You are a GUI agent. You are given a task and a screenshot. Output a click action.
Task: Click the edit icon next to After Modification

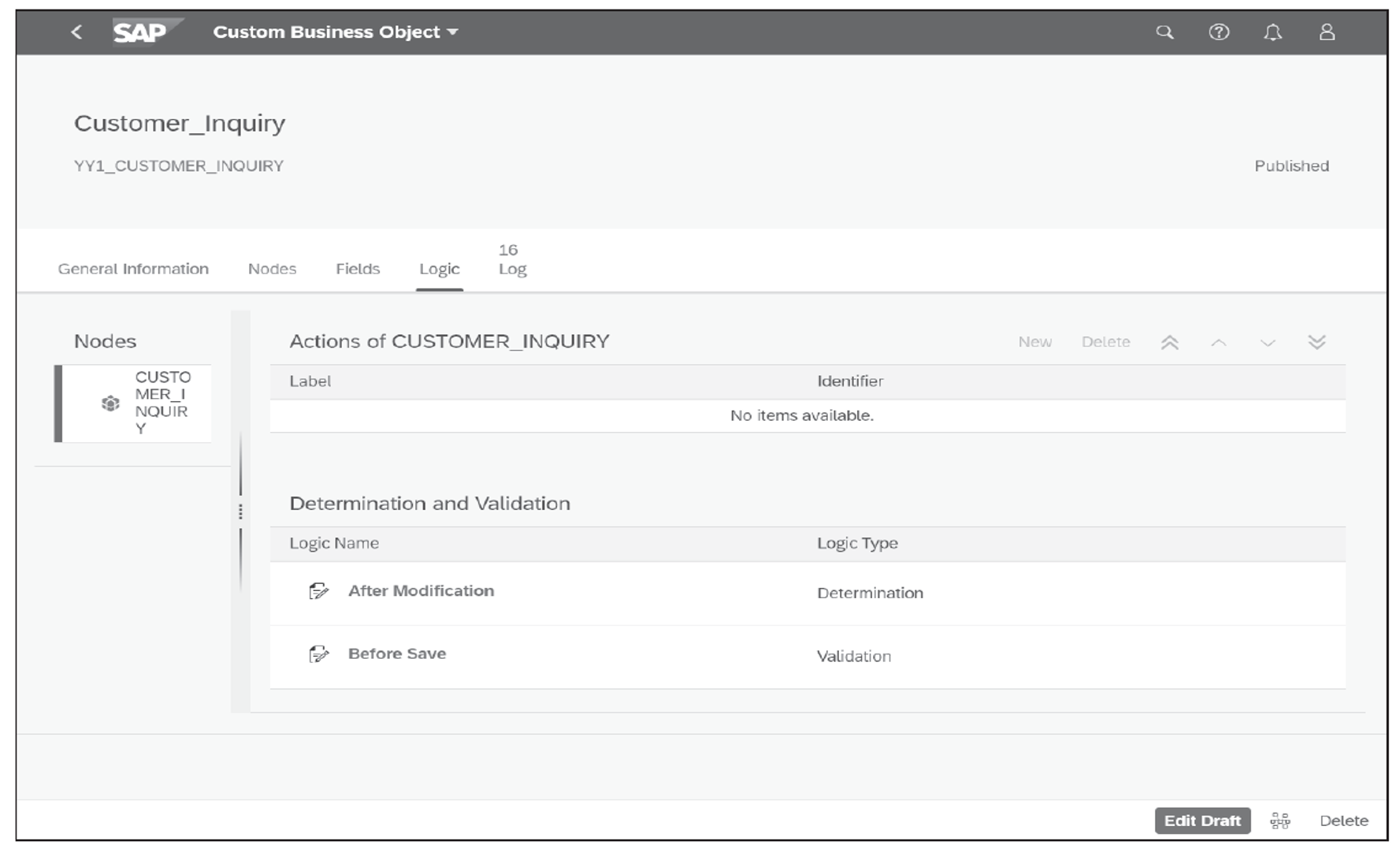(318, 591)
